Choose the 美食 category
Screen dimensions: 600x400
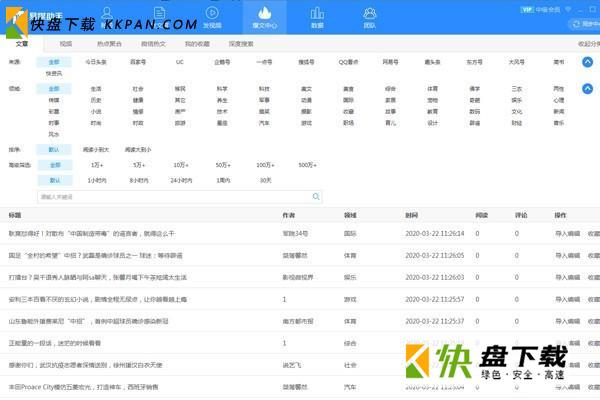pyautogui.click(x=348, y=89)
